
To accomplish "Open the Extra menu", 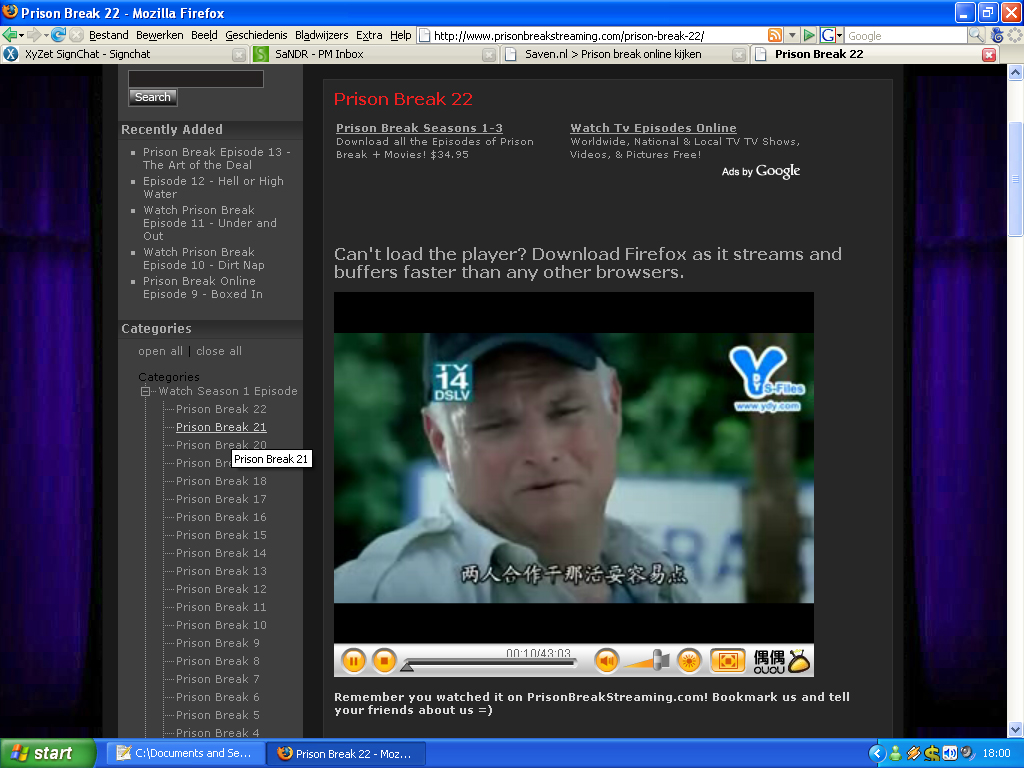I will coord(369,35).
